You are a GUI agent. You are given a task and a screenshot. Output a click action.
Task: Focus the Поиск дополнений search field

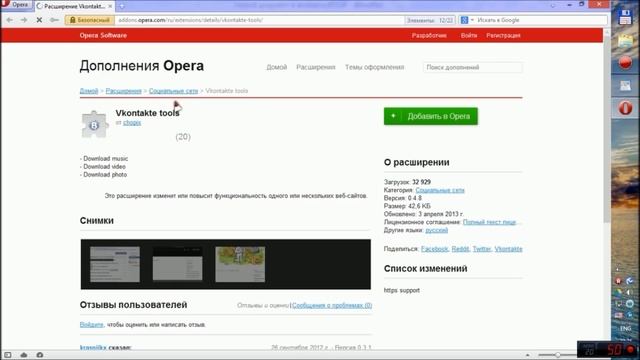point(473,67)
